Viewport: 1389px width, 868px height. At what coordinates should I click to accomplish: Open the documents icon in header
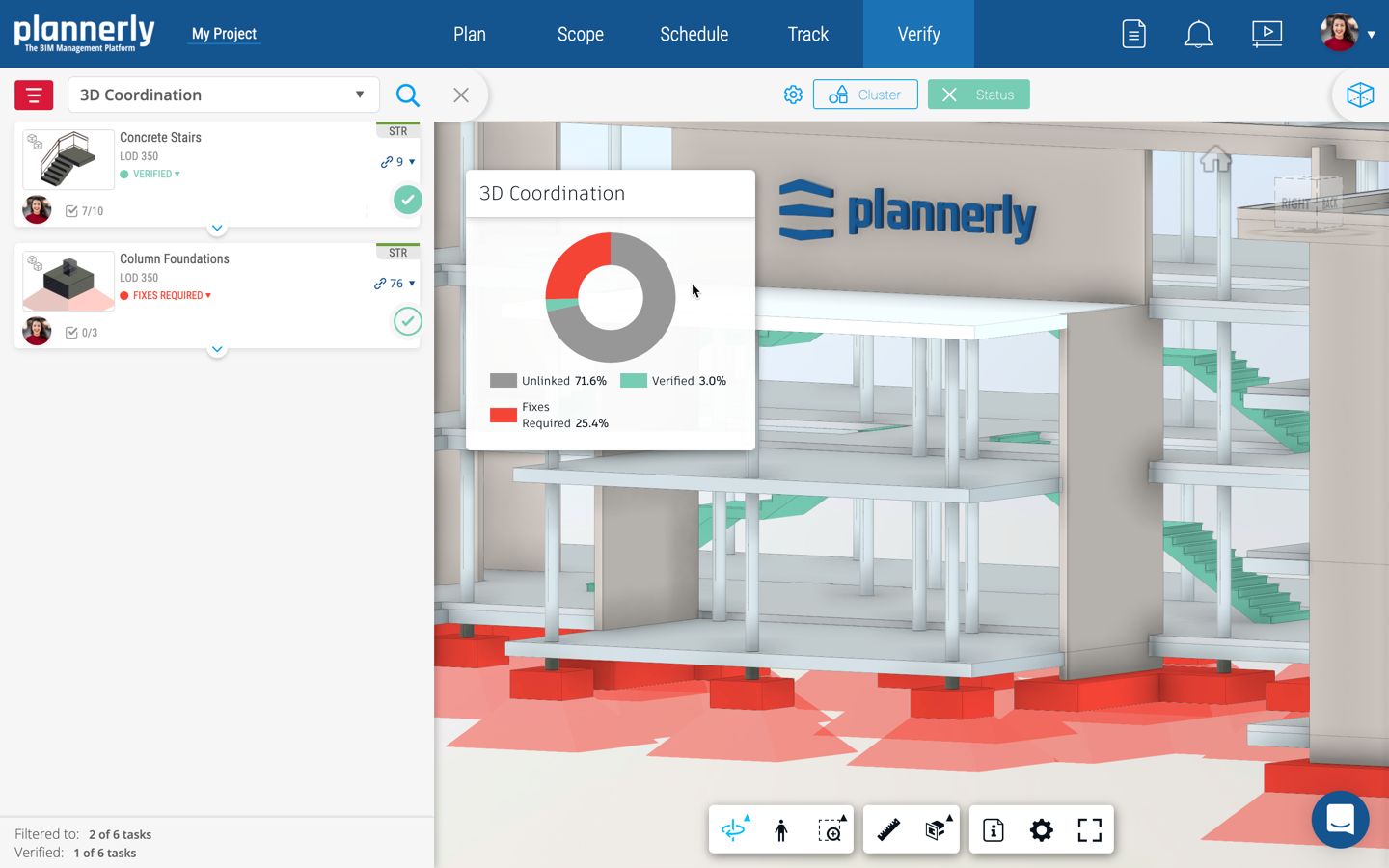point(1134,34)
